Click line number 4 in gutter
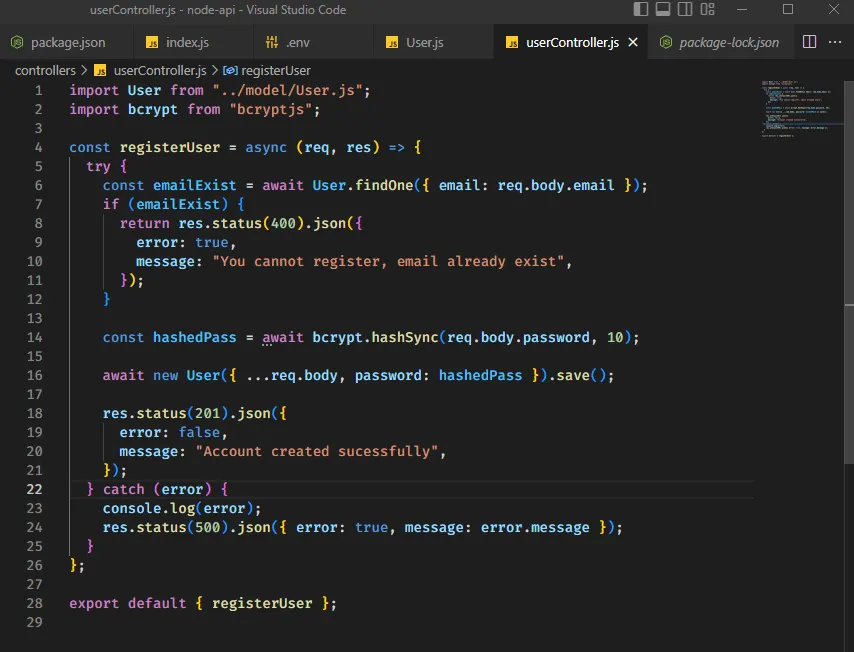This screenshot has height=652, width=854. click(38, 147)
